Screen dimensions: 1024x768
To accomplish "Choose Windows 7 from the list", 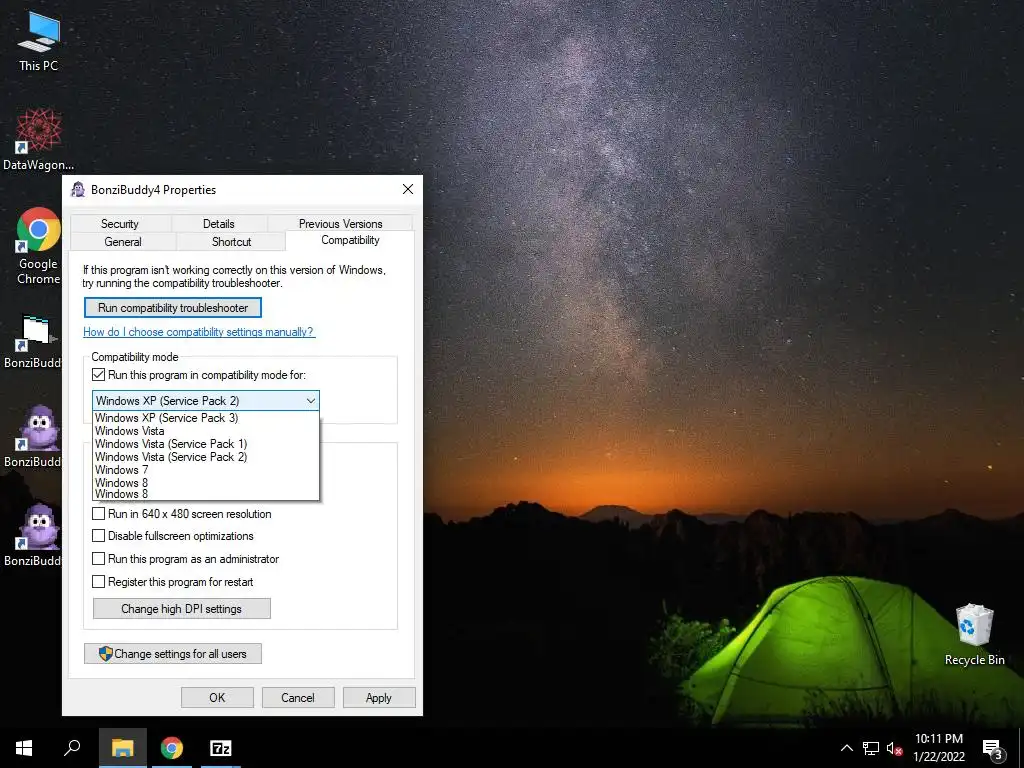I will tap(206, 470).
